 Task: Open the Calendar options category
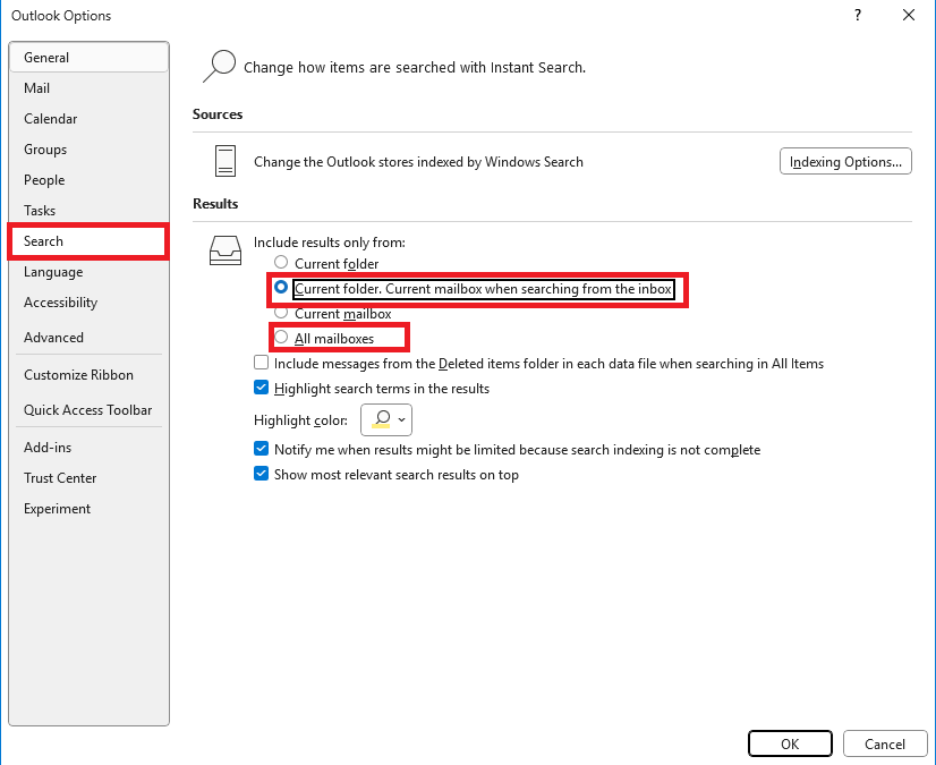pyautogui.click(x=89, y=119)
